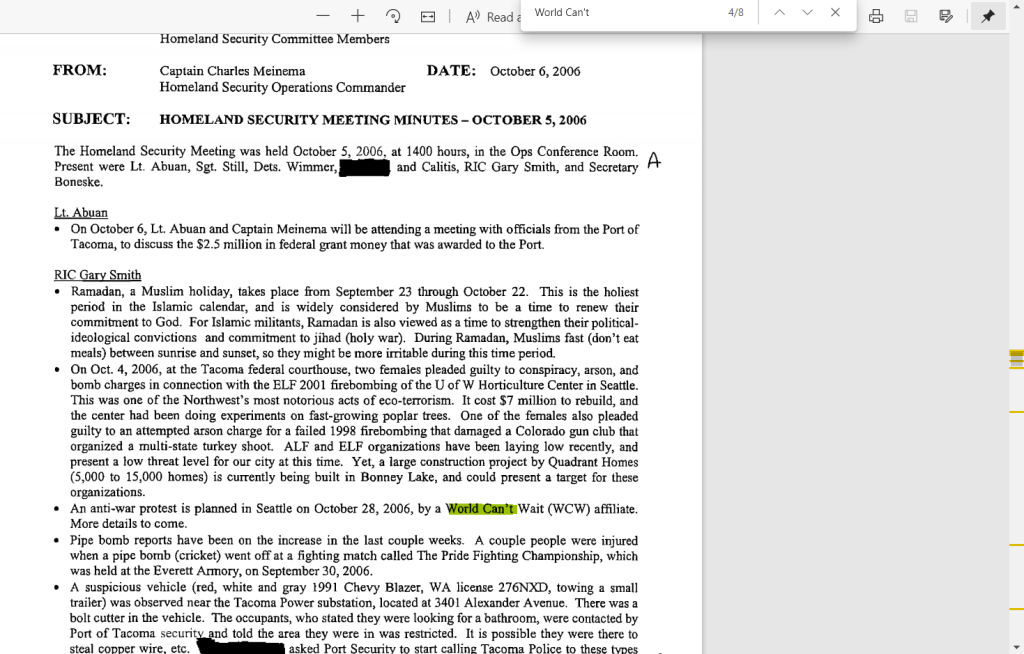Click the scrollbar thumb on right edge
This screenshot has width=1024, height=654.
click(1017, 358)
